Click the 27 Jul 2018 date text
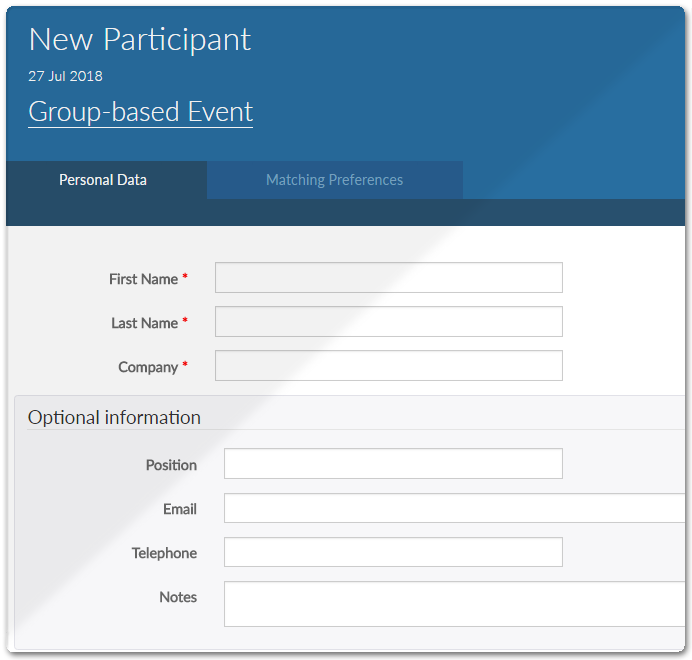The width and height of the screenshot is (692, 660). tap(65, 76)
